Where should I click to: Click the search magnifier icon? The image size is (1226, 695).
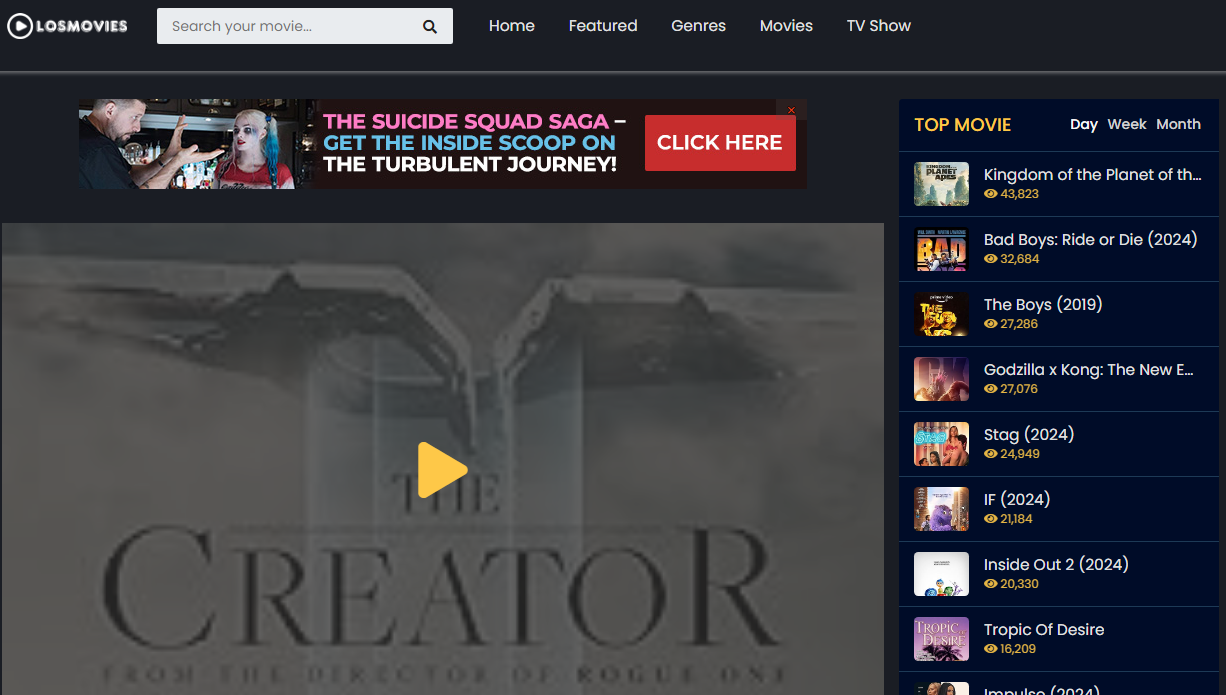click(430, 27)
